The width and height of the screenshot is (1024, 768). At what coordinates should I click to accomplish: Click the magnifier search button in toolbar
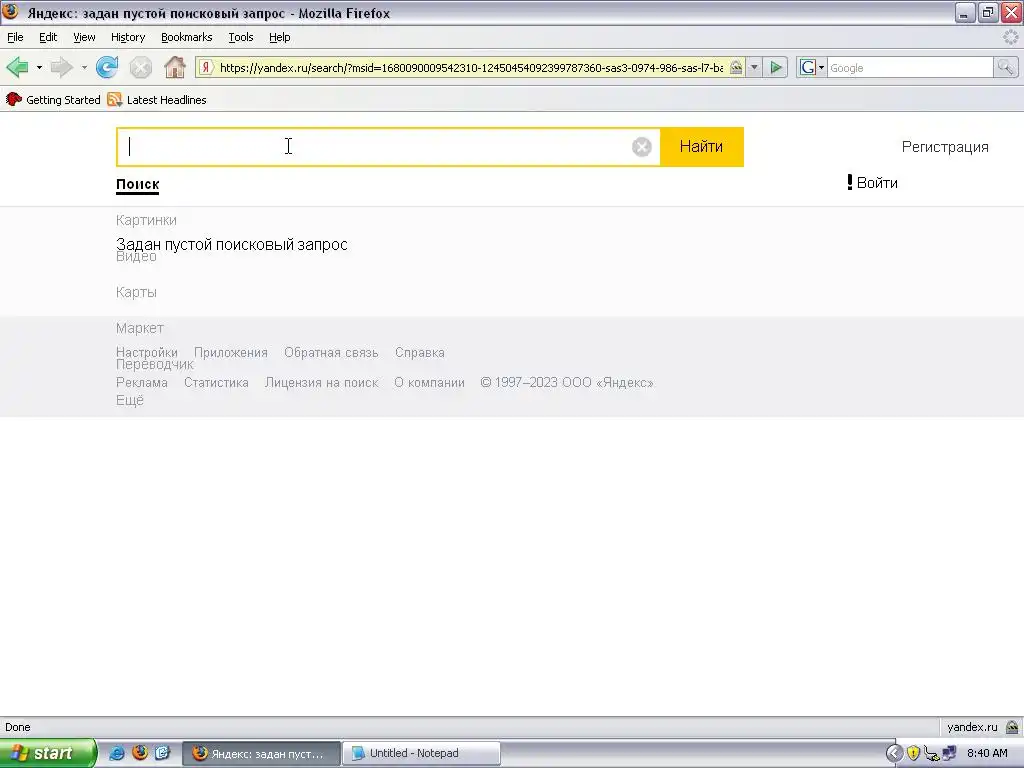(x=1005, y=67)
